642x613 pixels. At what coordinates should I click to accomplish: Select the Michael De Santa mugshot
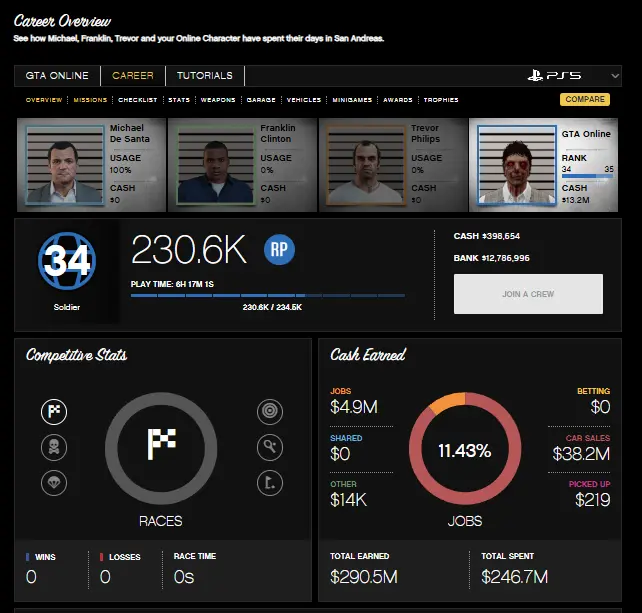pos(65,165)
